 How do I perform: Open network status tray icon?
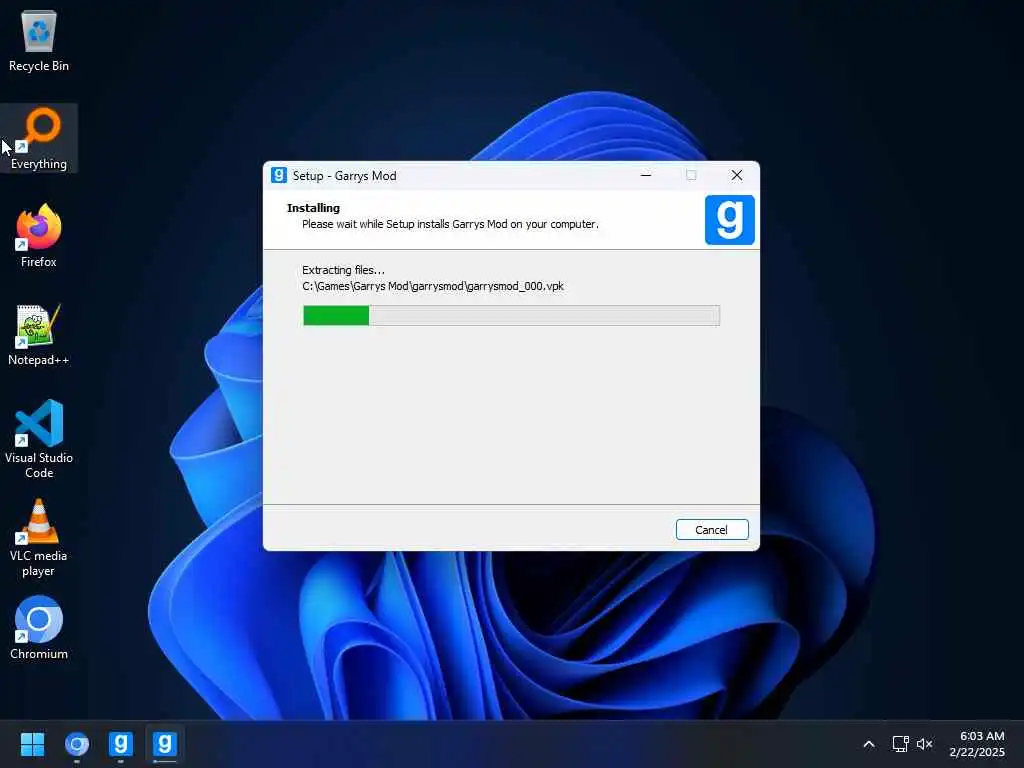[901, 744]
